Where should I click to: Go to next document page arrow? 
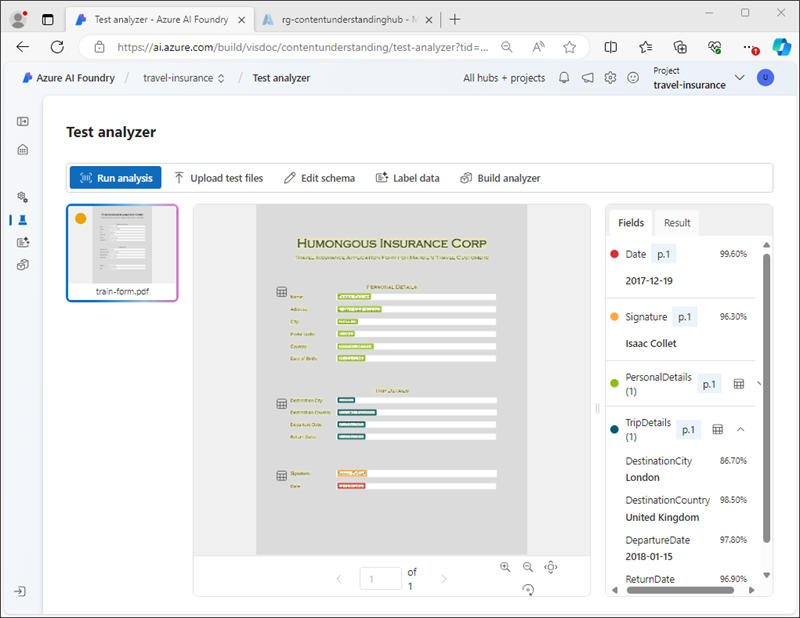443,579
